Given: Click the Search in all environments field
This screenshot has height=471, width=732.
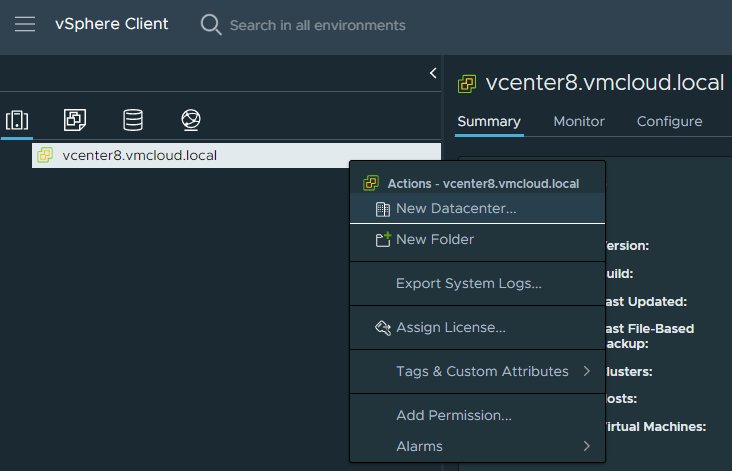Looking at the screenshot, I should [318, 25].
